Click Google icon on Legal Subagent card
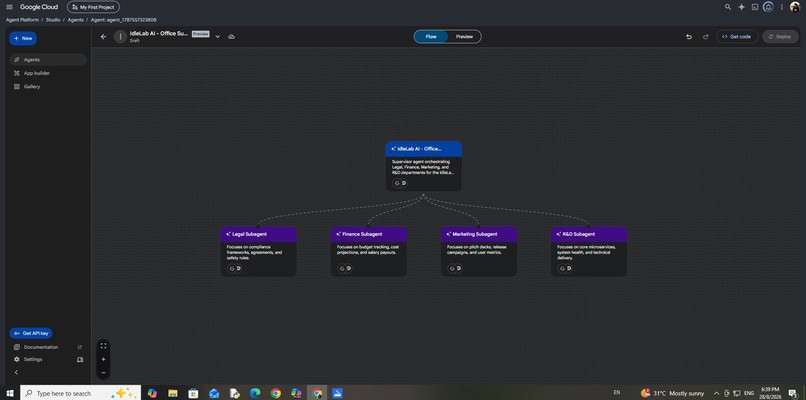 [x=232, y=268]
